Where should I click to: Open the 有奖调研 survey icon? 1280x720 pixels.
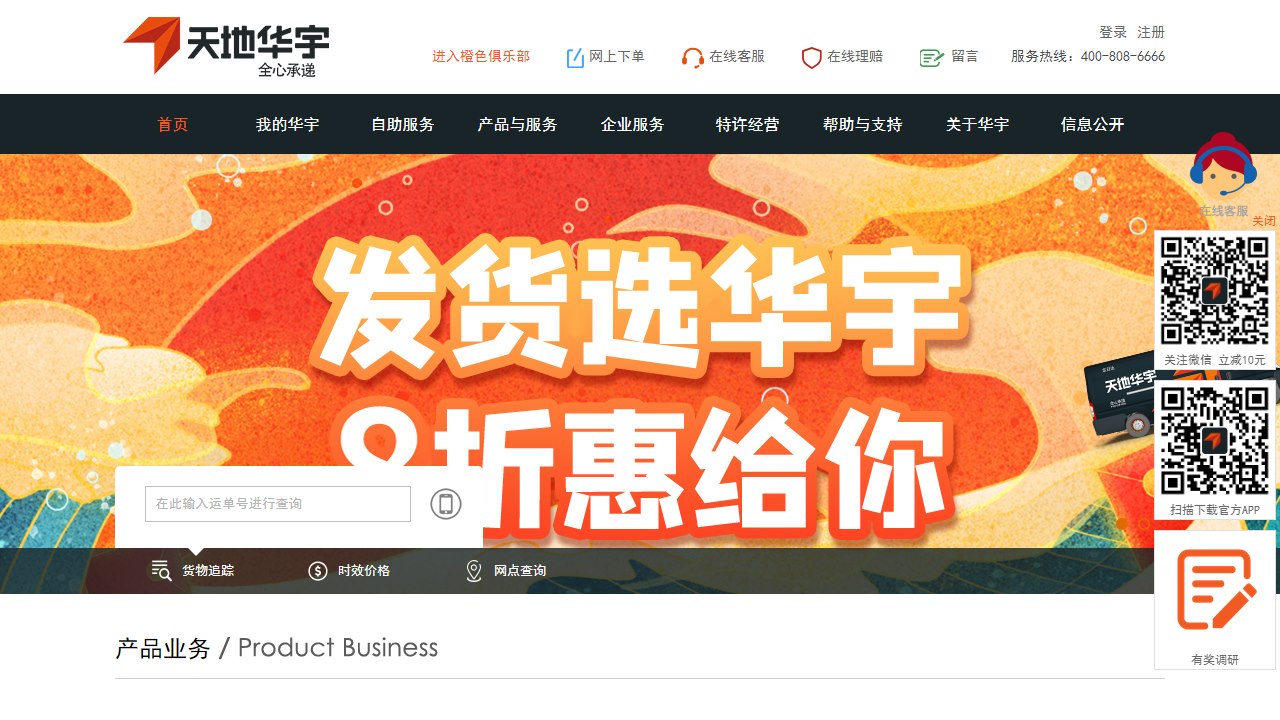point(1215,590)
